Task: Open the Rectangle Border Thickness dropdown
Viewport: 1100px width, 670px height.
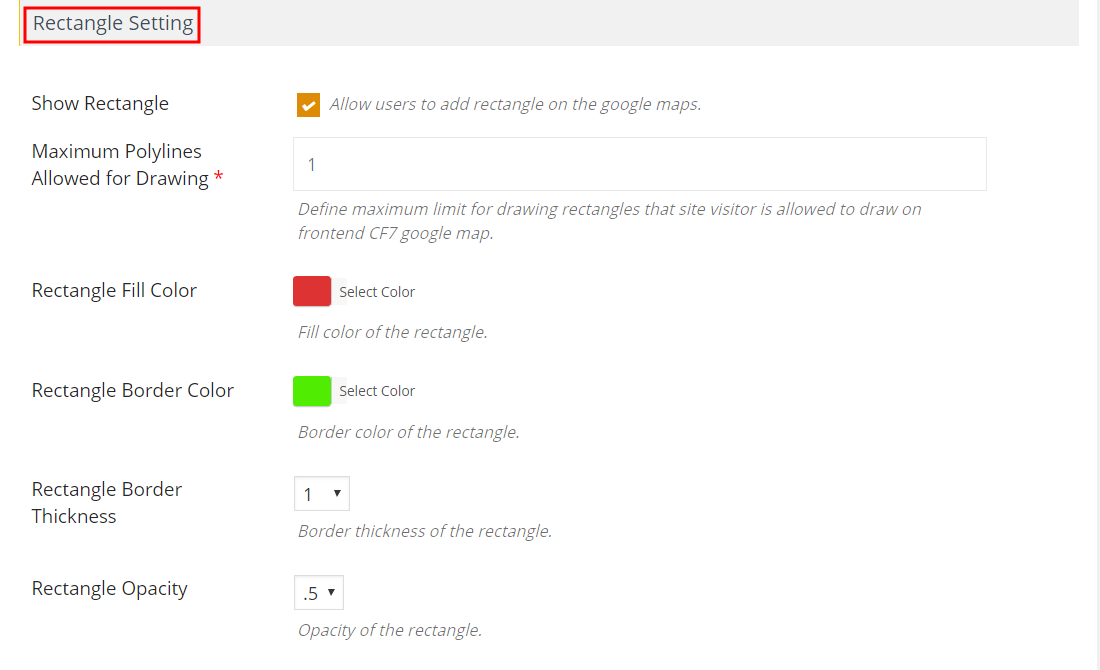Action: (322, 494)
